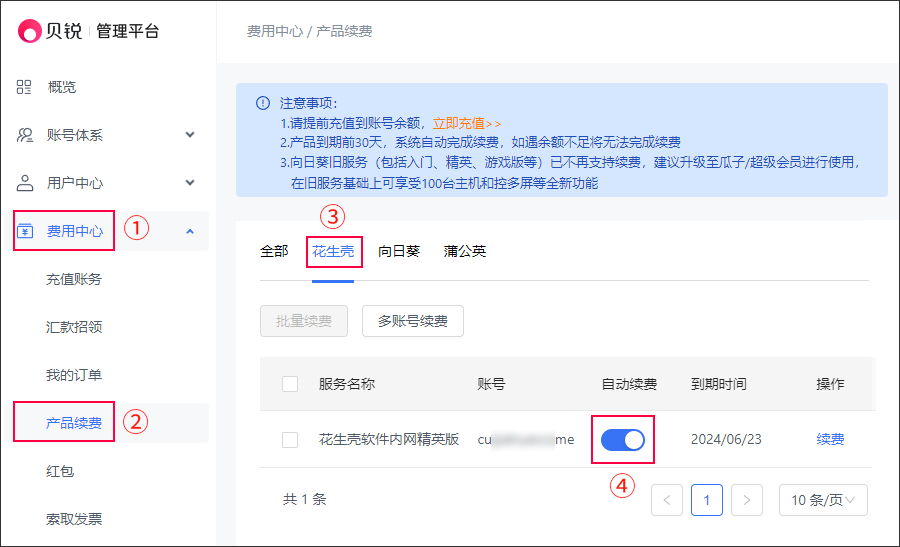Screen dimensions: 900x547
Task: Click the 贝锐 logo icon
Action: point(29,31)
